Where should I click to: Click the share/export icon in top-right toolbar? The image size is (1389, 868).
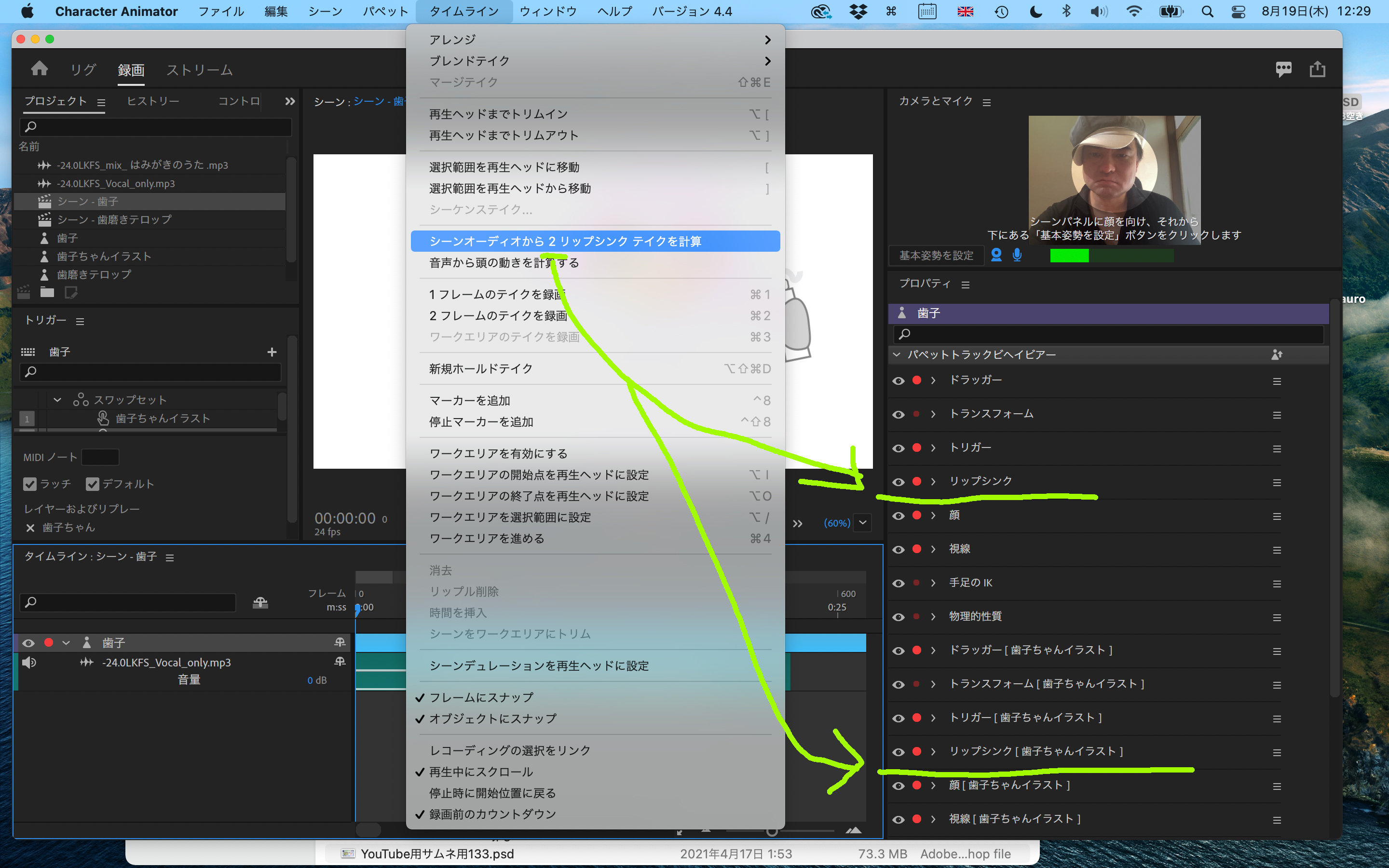click(x=1318, y=68)
